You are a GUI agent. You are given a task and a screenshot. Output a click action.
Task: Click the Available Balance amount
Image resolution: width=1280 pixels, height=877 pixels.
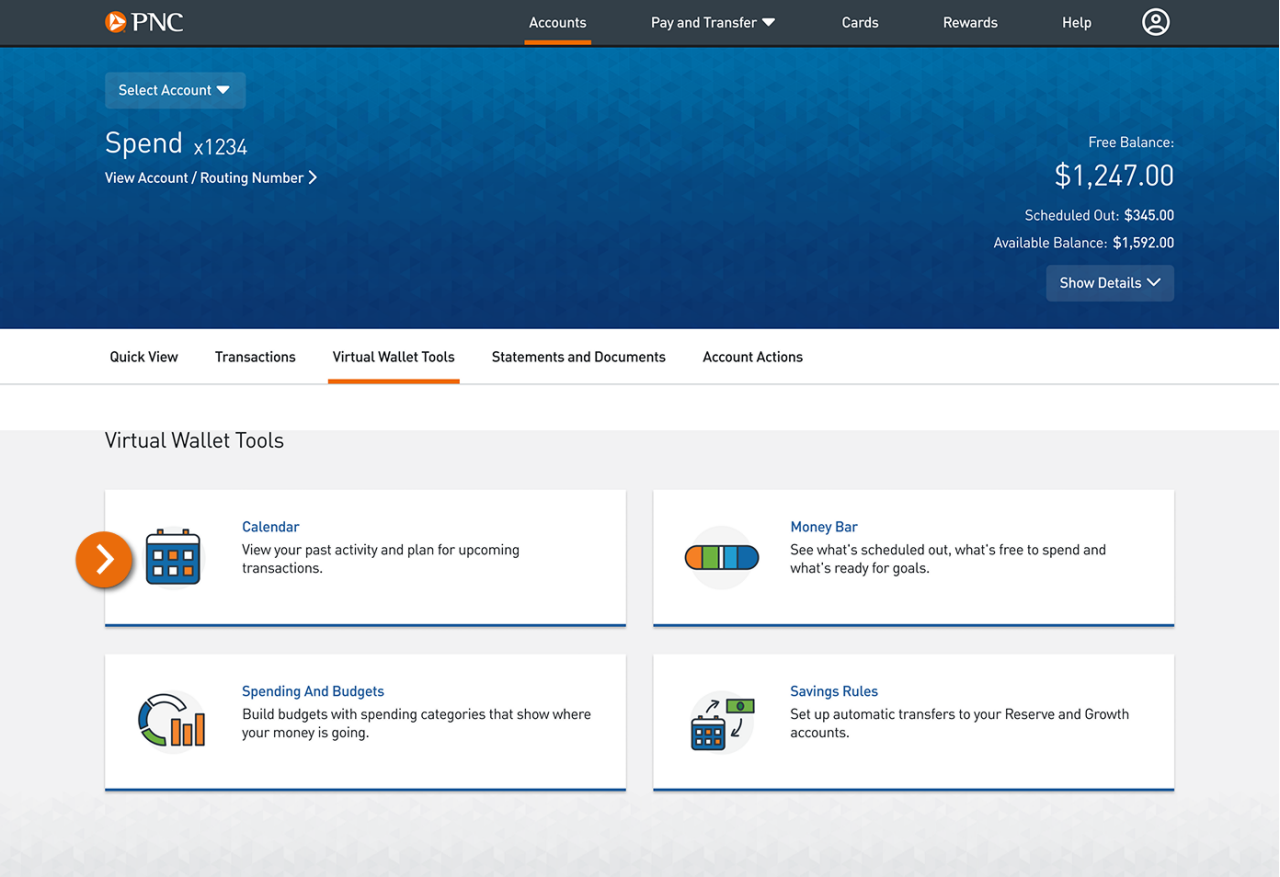click(x=1144, y=242)
